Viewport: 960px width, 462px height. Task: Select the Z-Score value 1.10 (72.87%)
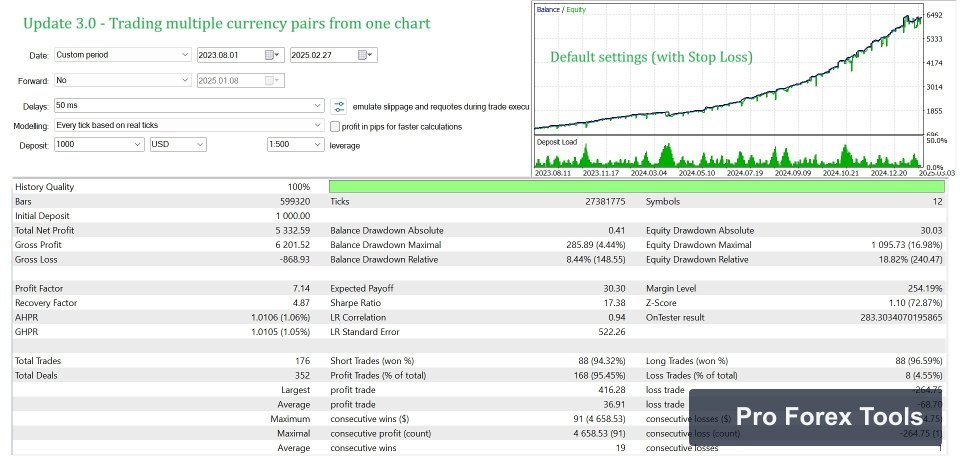click(915, 303)
